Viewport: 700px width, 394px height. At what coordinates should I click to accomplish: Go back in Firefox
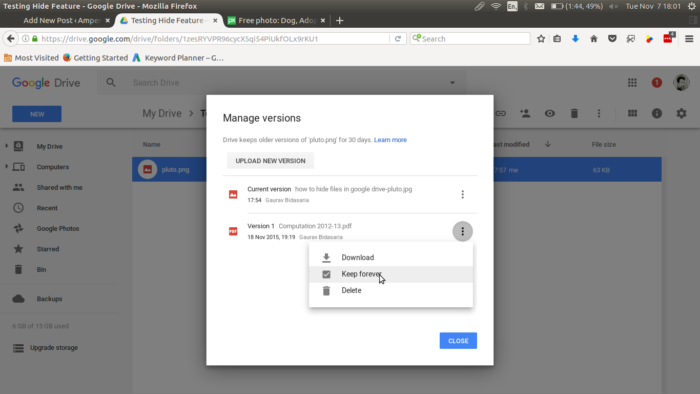pos(11,39)
